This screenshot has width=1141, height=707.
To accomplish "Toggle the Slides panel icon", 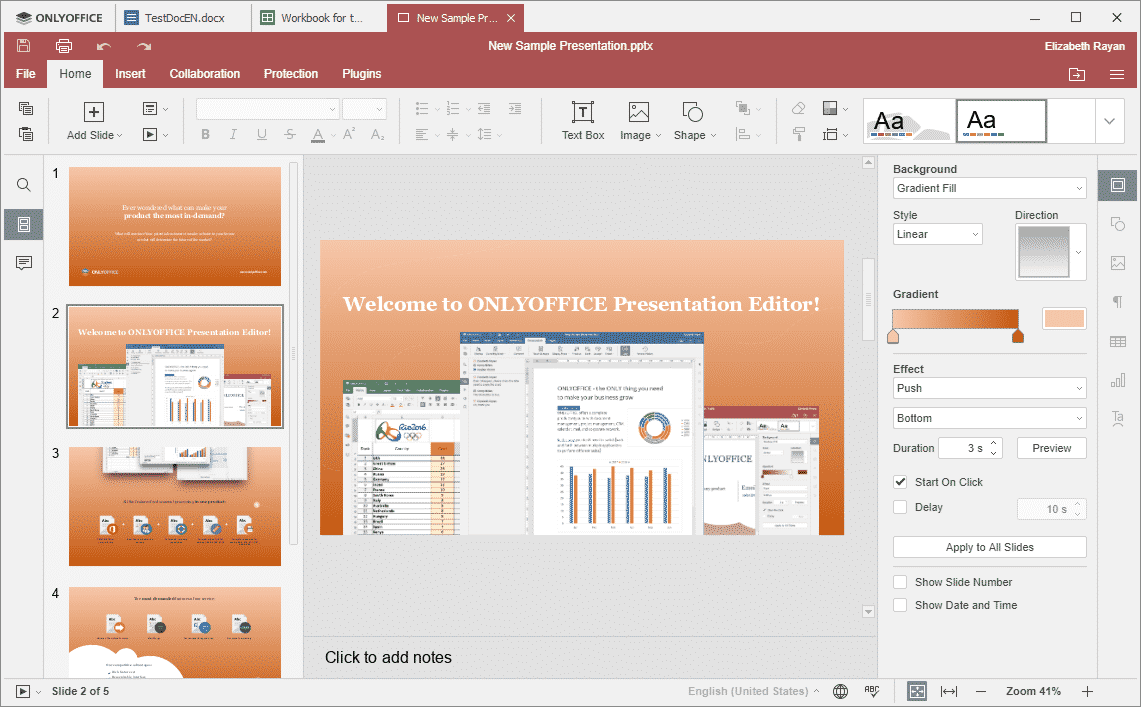I will pos(23,224).
